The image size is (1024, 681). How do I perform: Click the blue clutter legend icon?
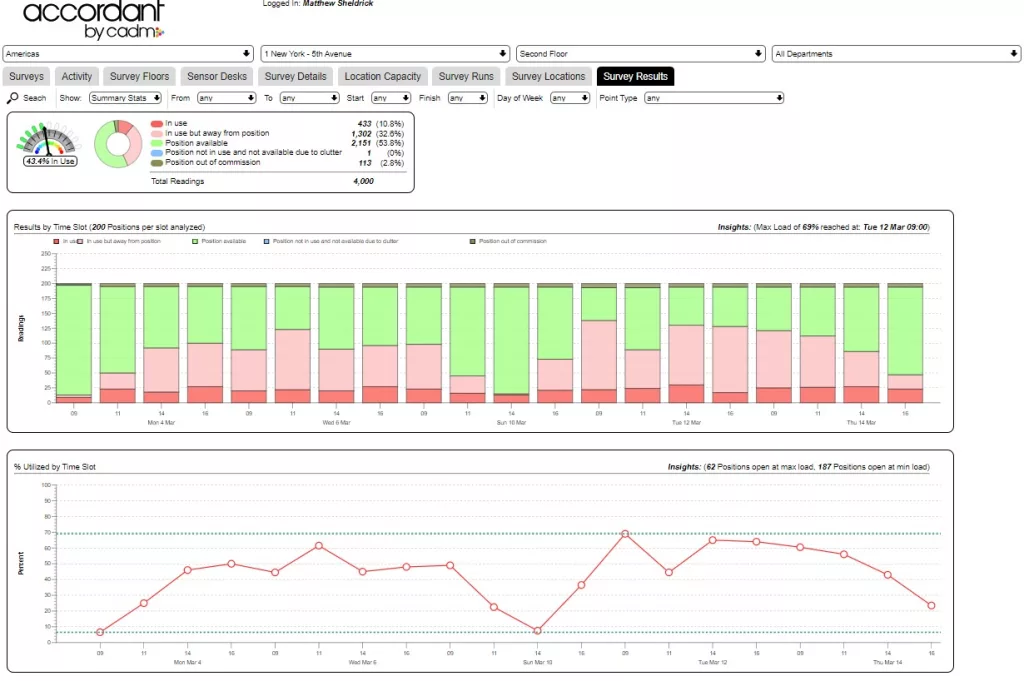(155, 153)
